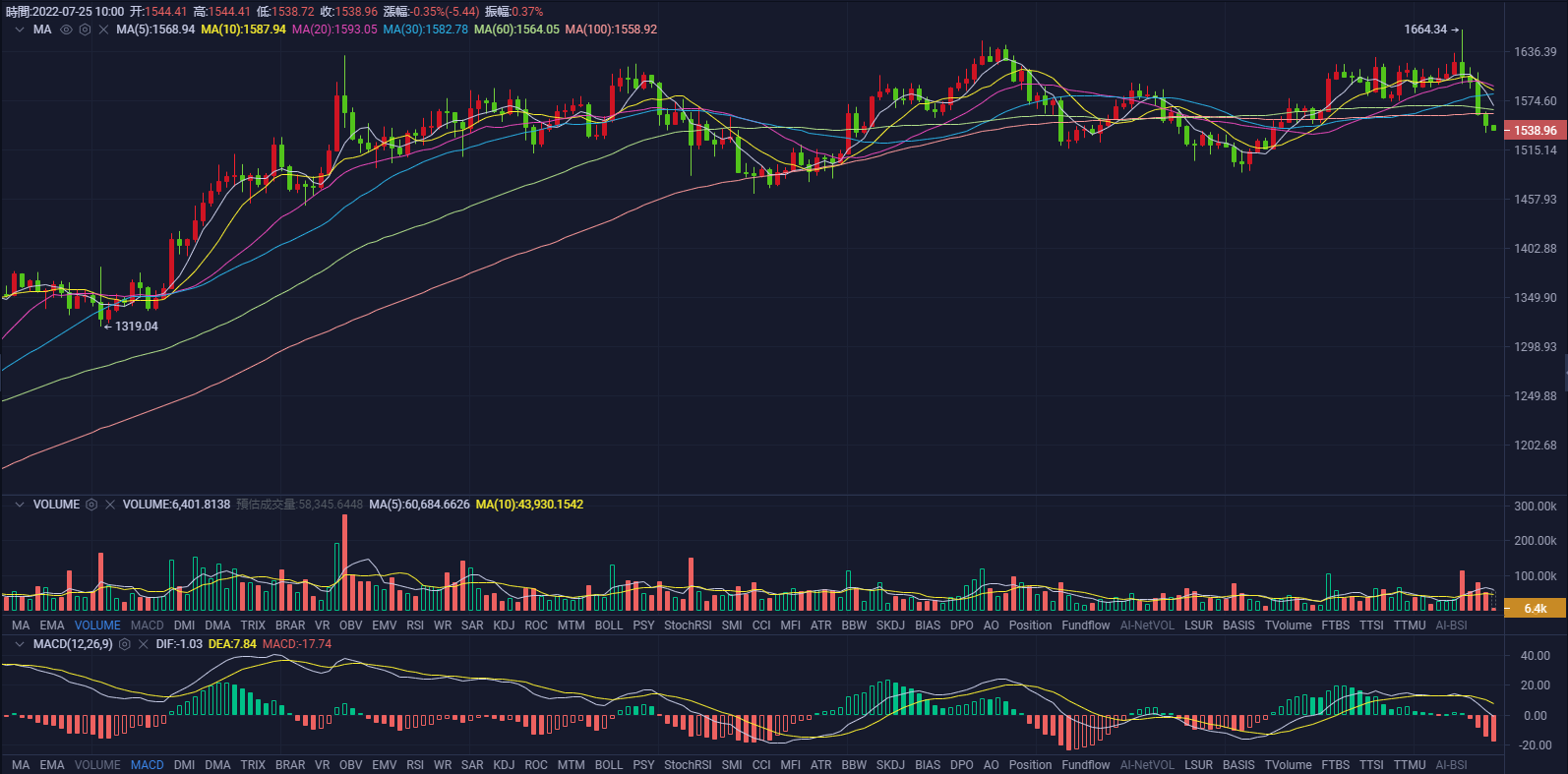Toggle MA indicator visibility eye icon

point(67,30)
